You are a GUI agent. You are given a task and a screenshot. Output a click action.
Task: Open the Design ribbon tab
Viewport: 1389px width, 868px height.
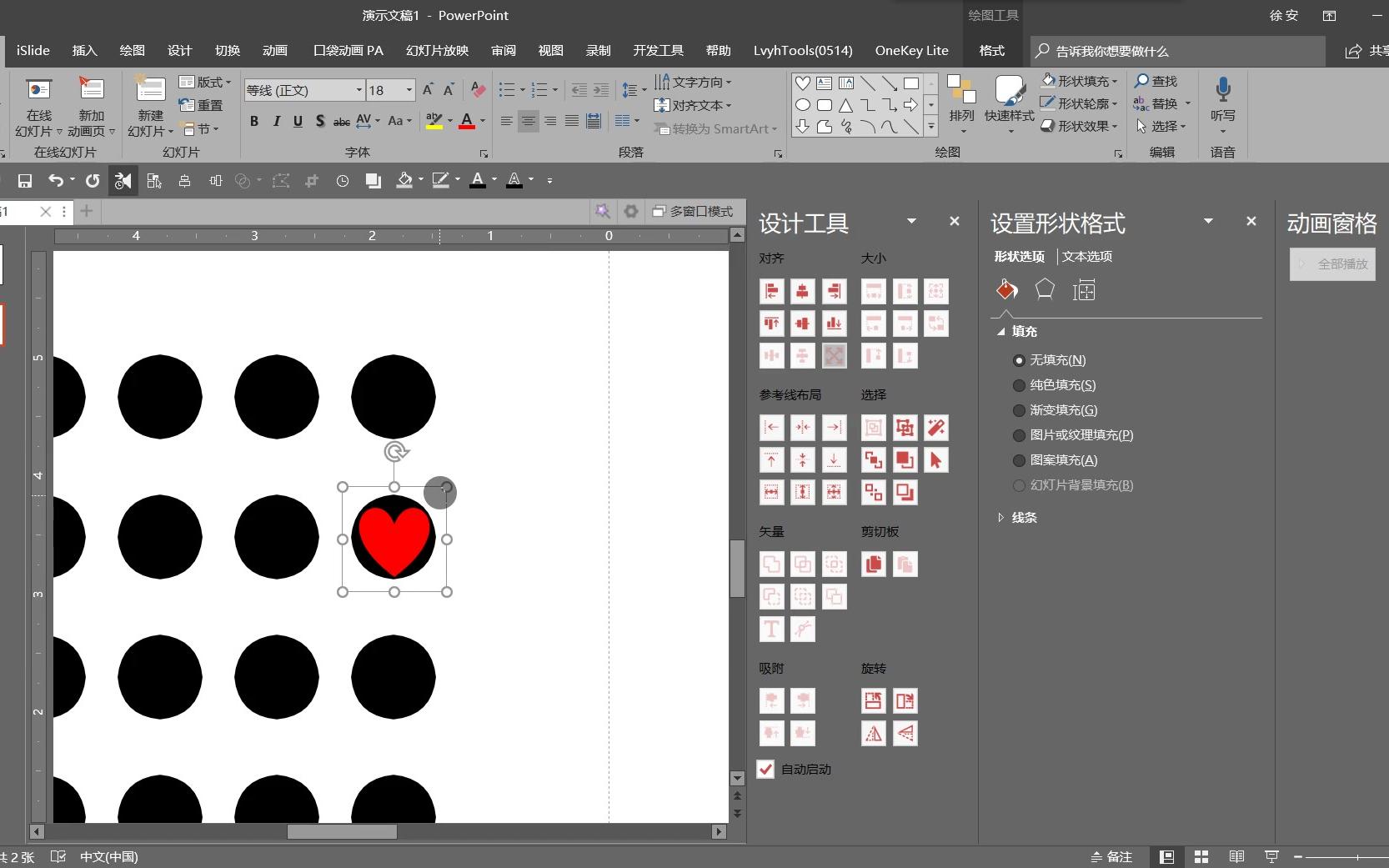point(179,50)
